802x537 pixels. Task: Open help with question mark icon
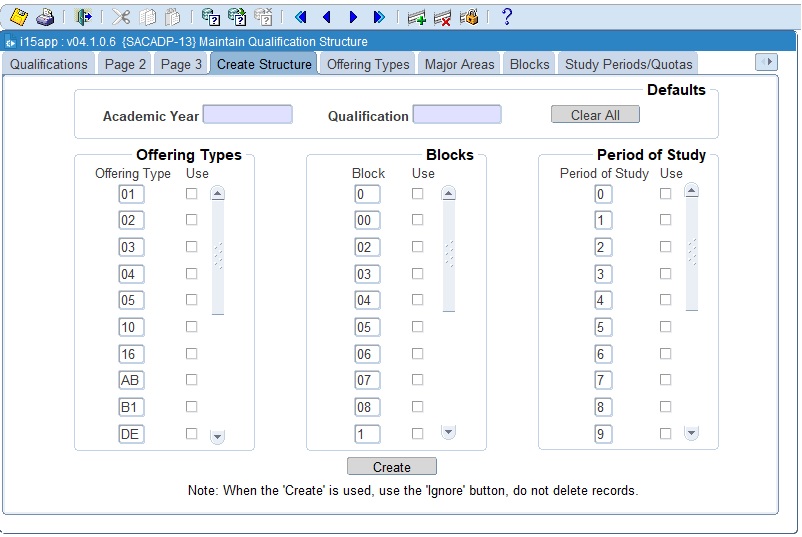click(x=507, y=16)
